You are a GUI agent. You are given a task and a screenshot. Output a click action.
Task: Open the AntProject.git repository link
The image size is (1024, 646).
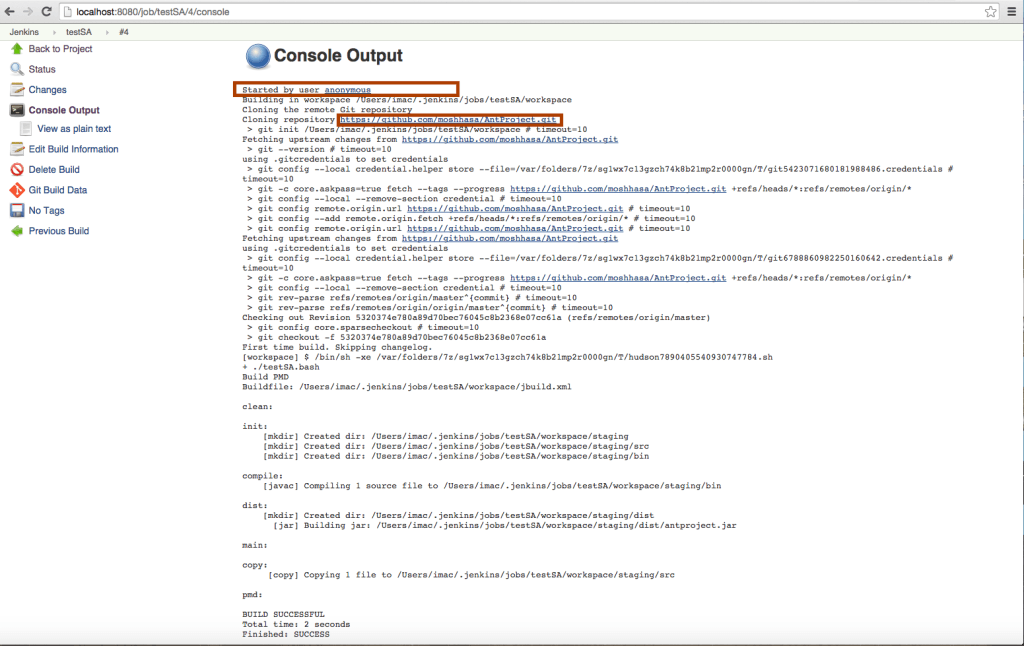[x=449, y=119]
